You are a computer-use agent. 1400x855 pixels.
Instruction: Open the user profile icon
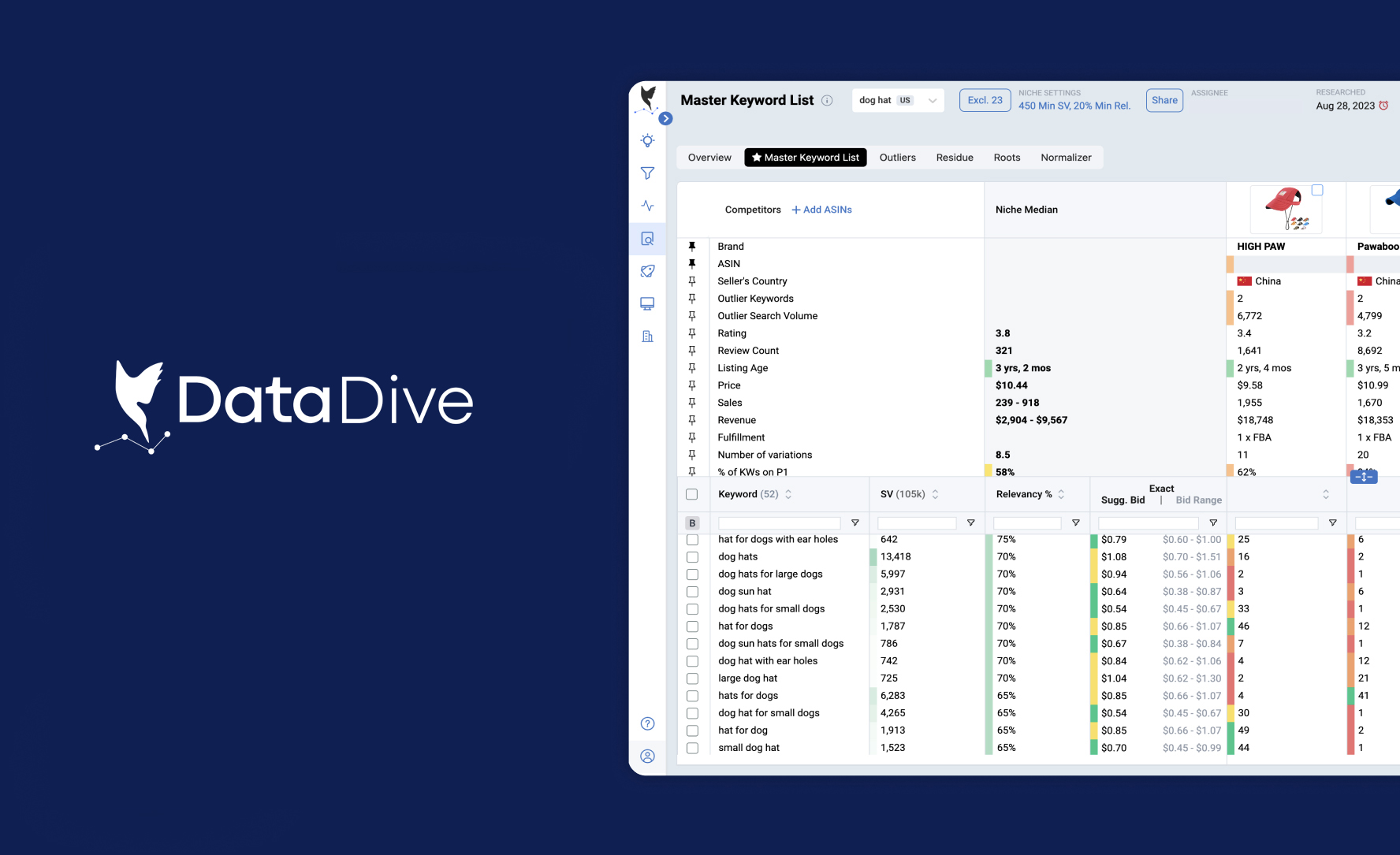click(x=647, y=756)
